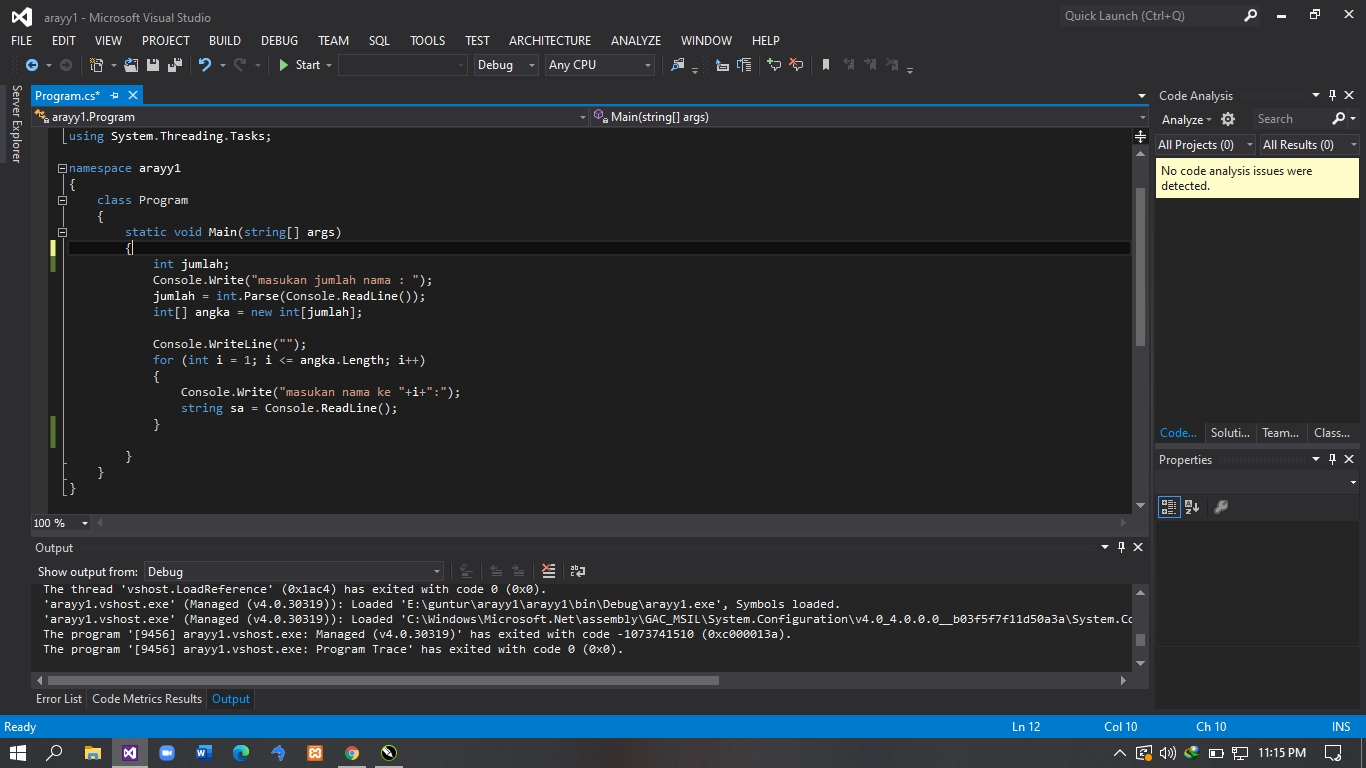Image resolution: width=1366 pixels, height=768 pixels.
Task: Click the Save All toolbar icon
Action: pyautogui.click(x=175, y=65)
